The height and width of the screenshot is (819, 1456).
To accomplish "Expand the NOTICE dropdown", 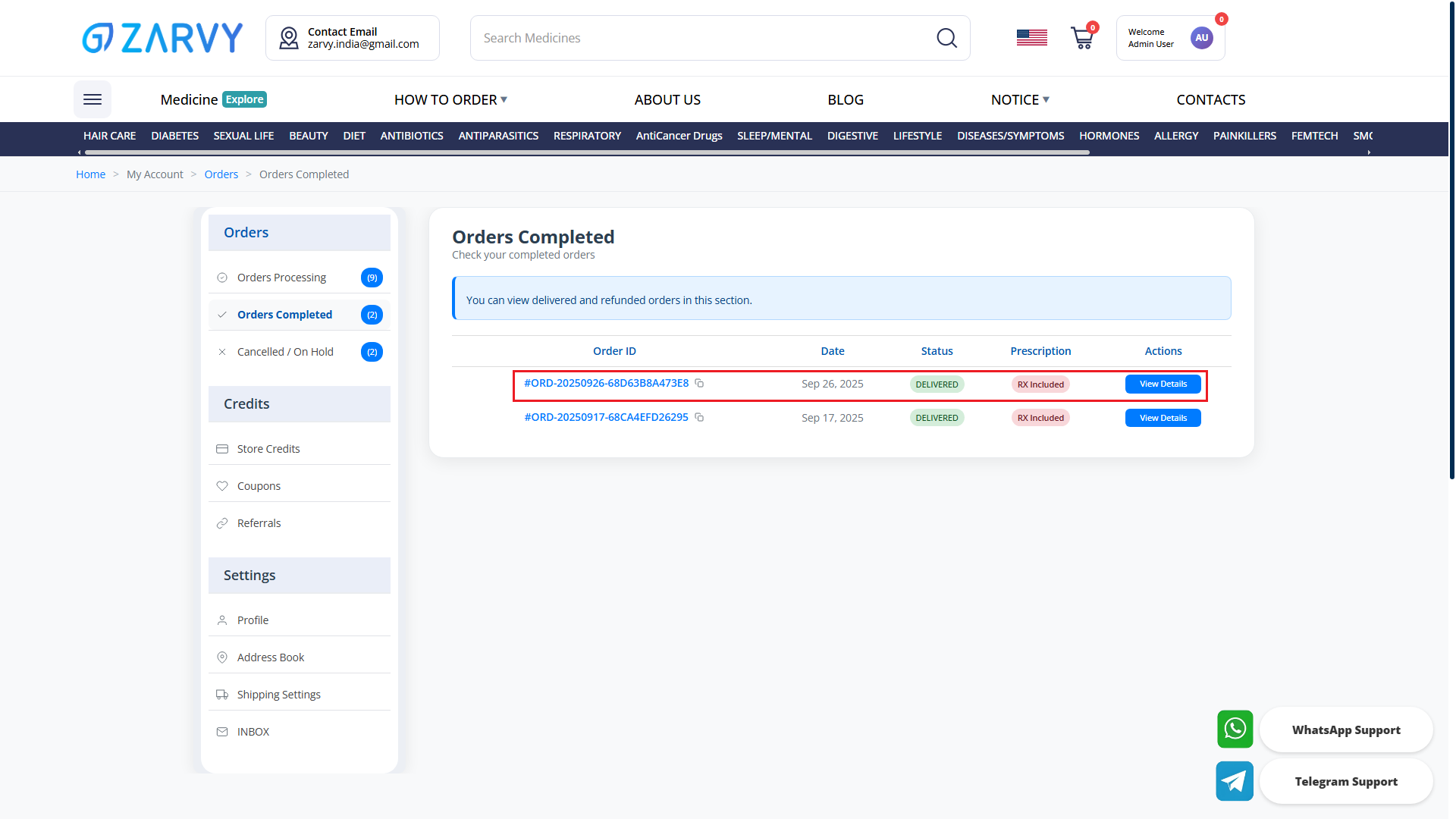I will (x=1020, y=100).
